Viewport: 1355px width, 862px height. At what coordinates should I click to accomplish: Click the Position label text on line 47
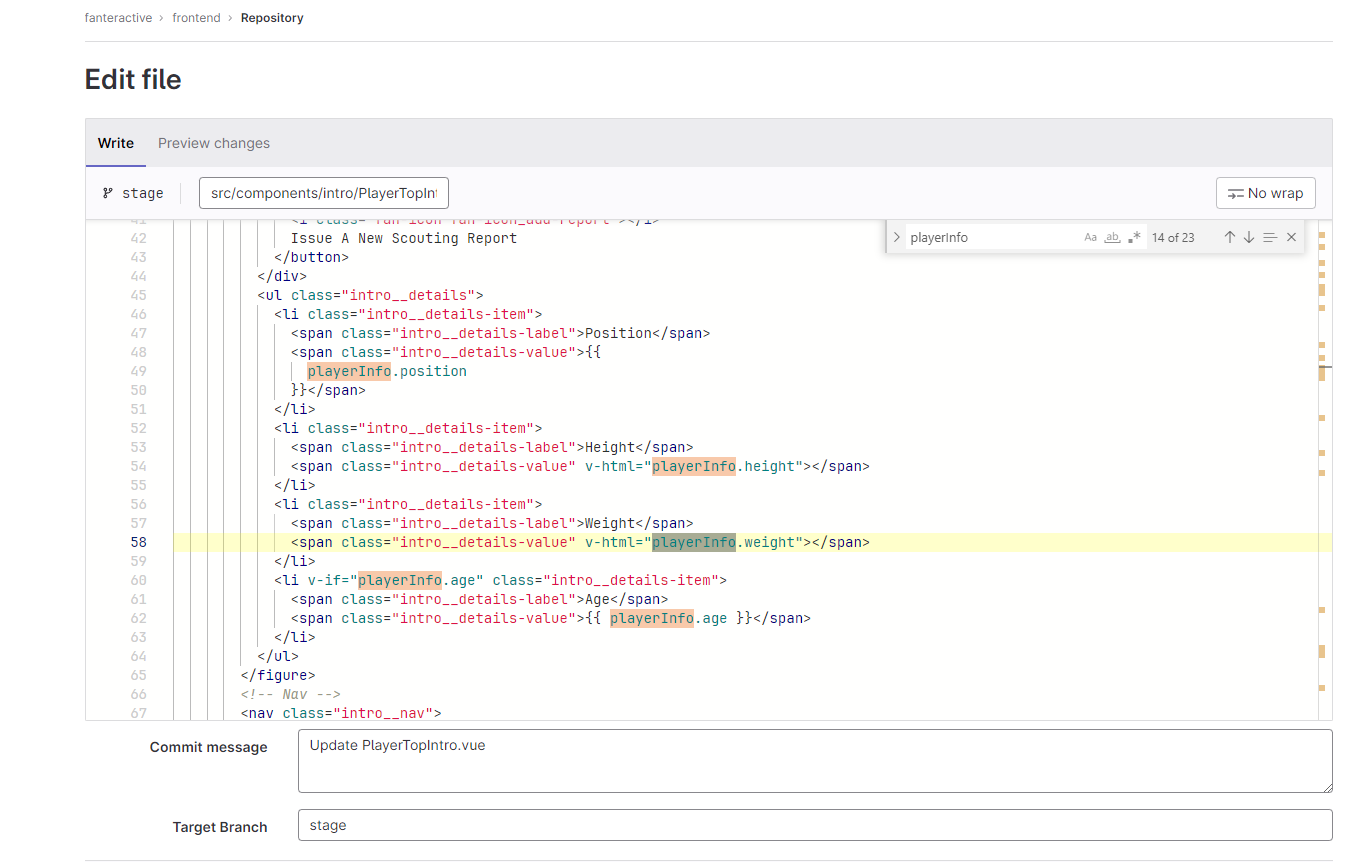[619, 333]
